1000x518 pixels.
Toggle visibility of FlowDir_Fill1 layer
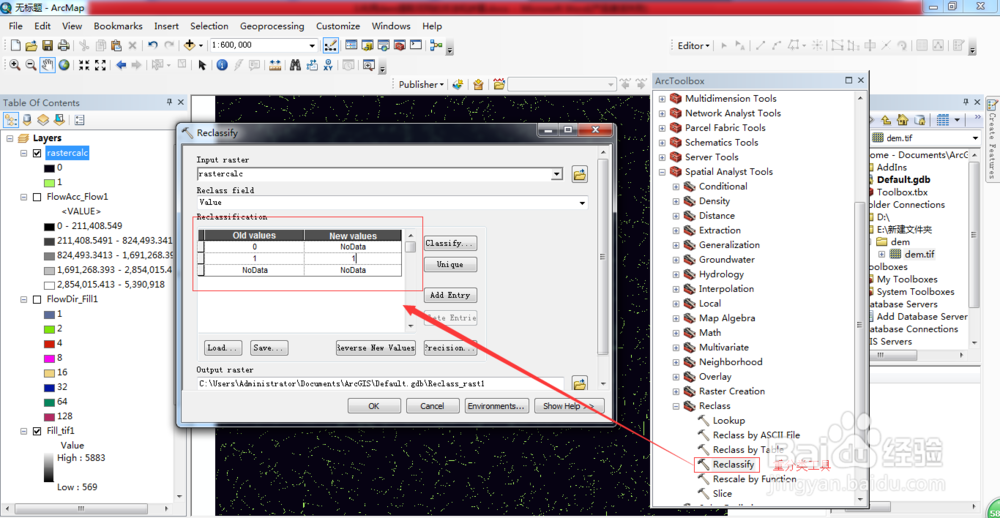coord(37,299)
